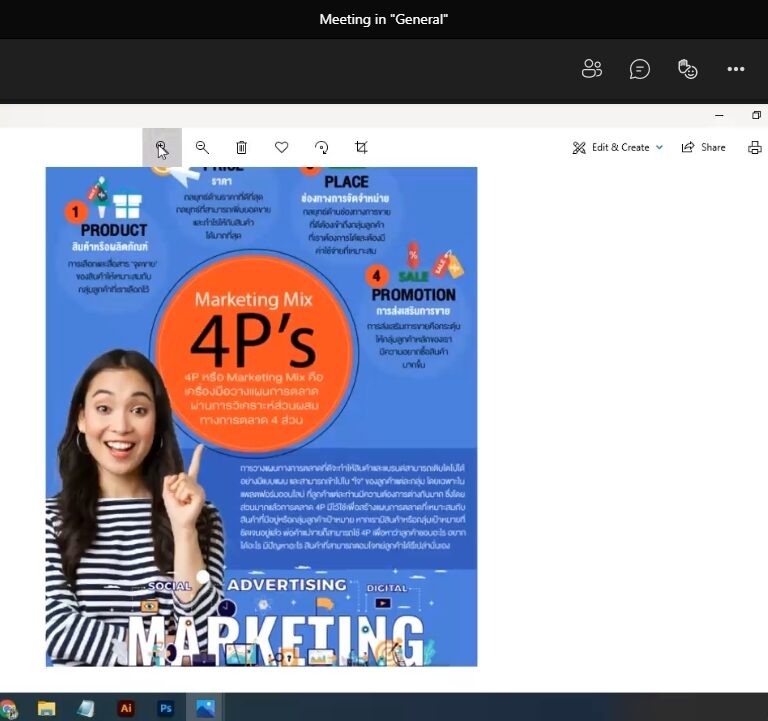Switch to Photos app in taskbar
This screenshot has height=721, width=768.
click(205, 708)
